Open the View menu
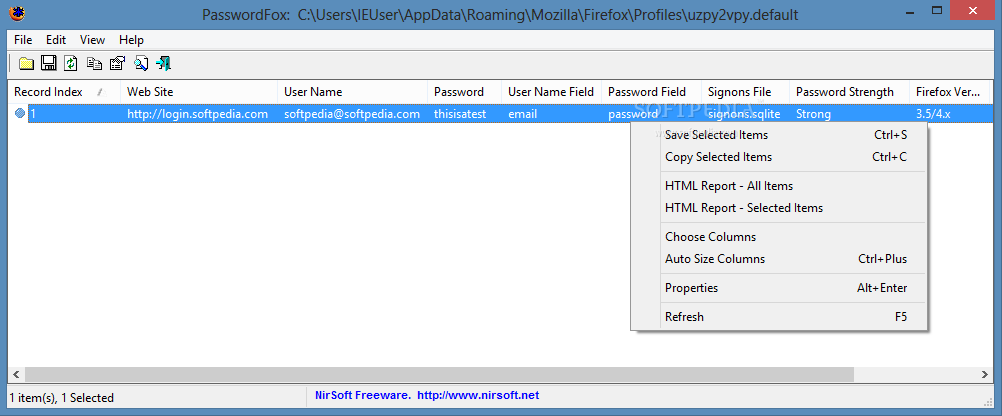The width and height of the screenshot is (1002, 416). [92, 40]
